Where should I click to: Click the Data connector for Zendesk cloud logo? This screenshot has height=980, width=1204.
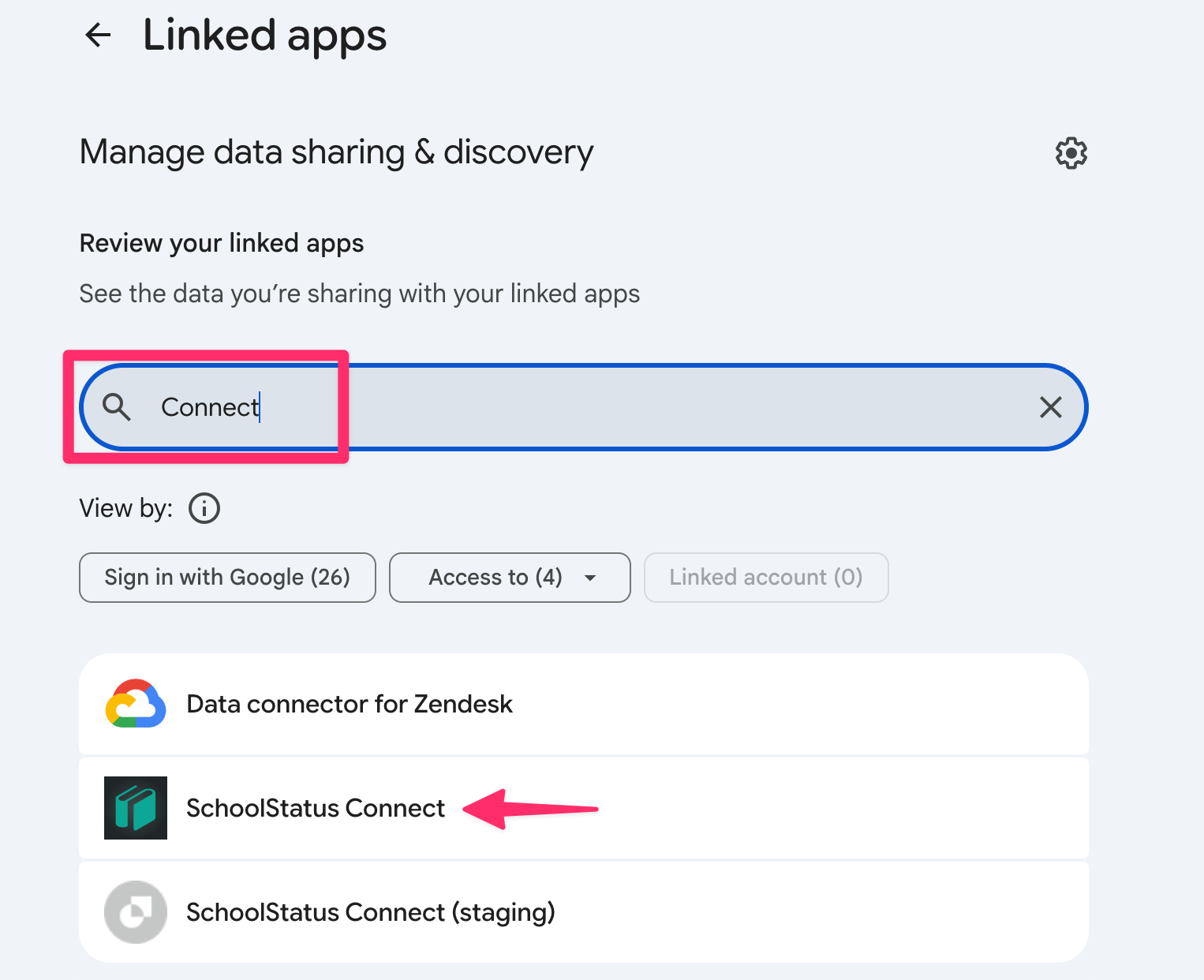click(136, 704)
